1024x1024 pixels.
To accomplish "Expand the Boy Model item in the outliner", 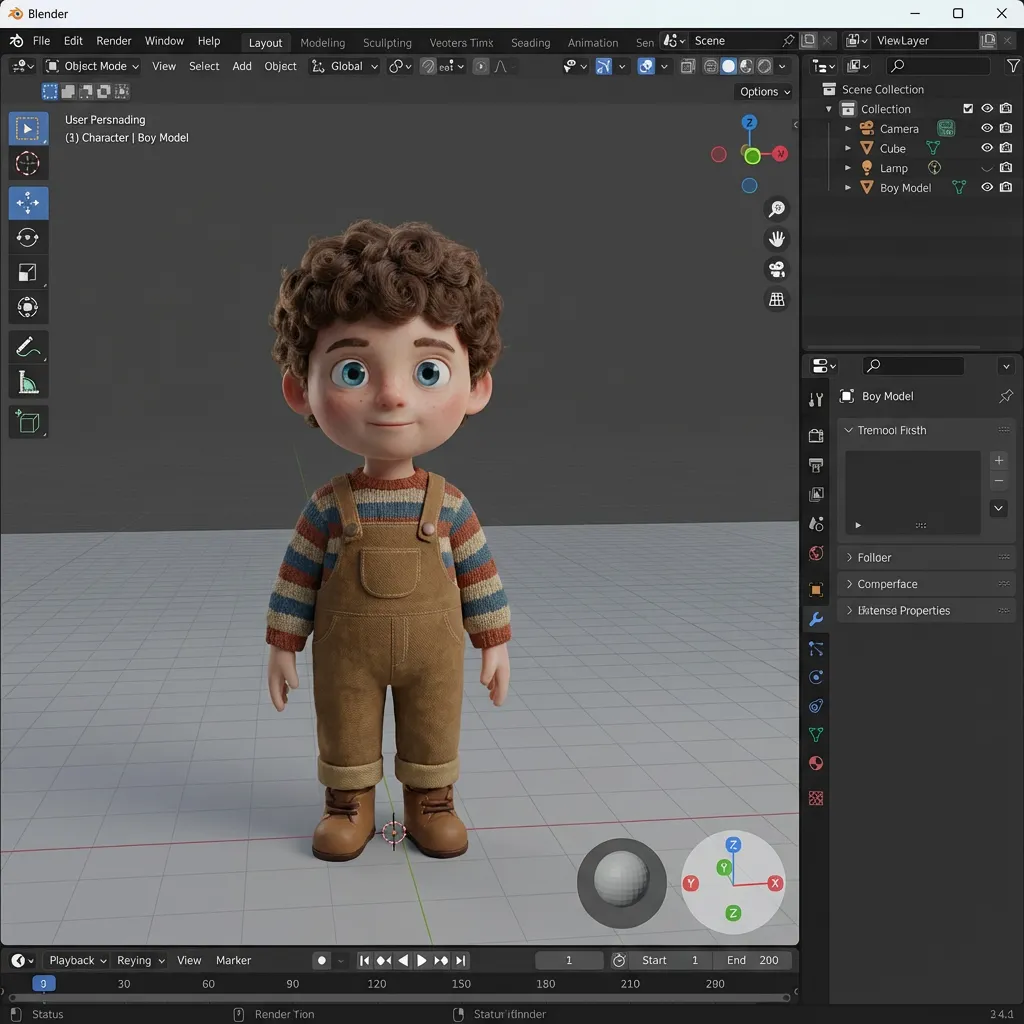I will [x=848, y=187].
